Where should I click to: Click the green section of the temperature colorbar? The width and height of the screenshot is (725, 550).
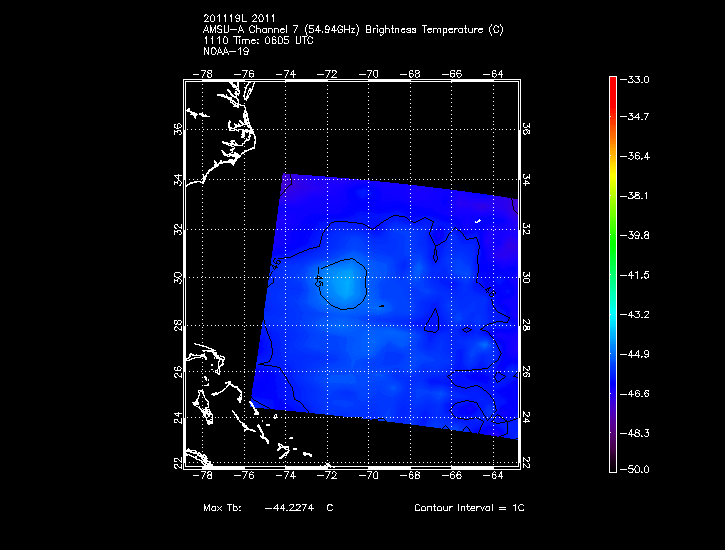click(x=613, y=240)
